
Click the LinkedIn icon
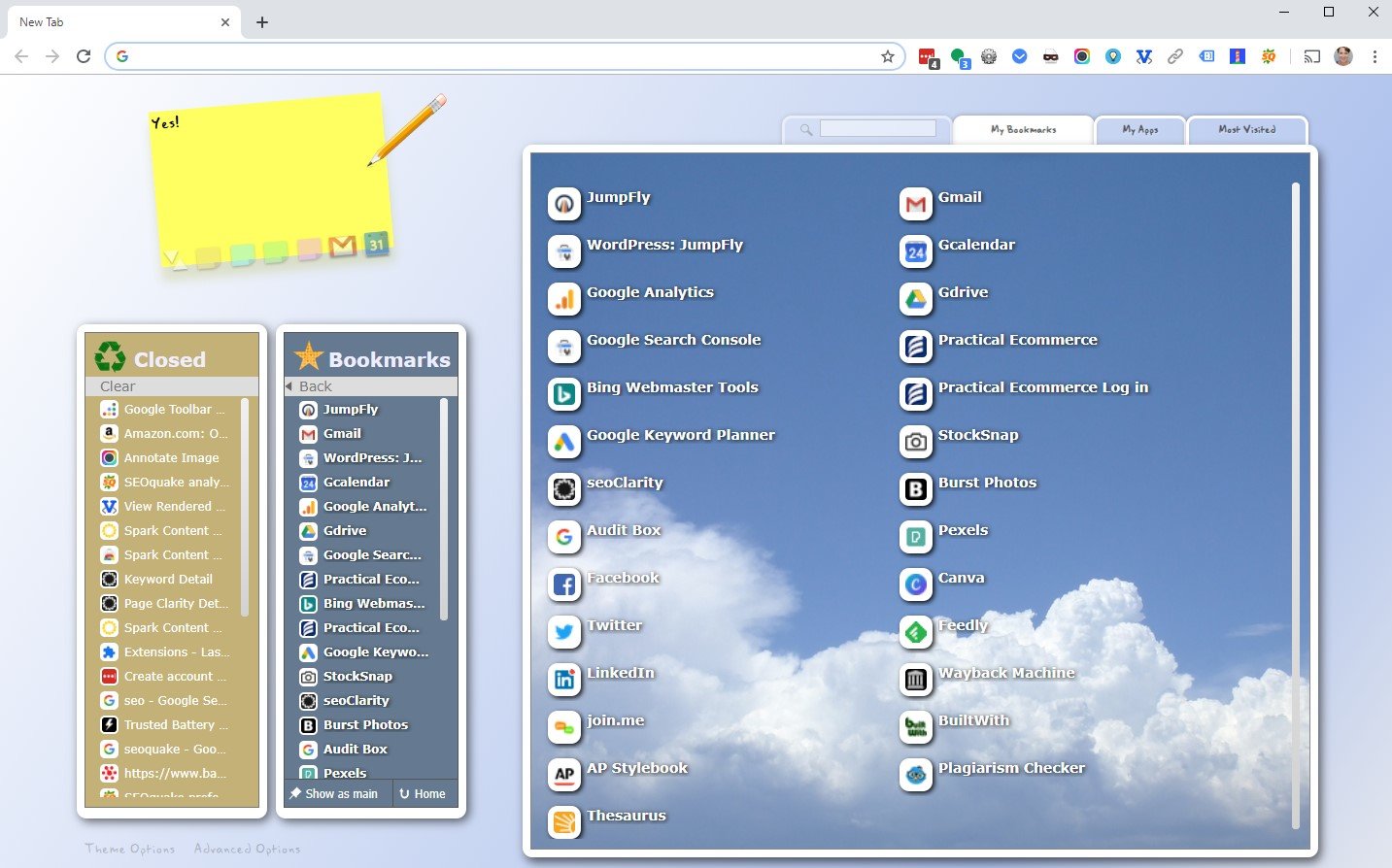pos(564,680)
